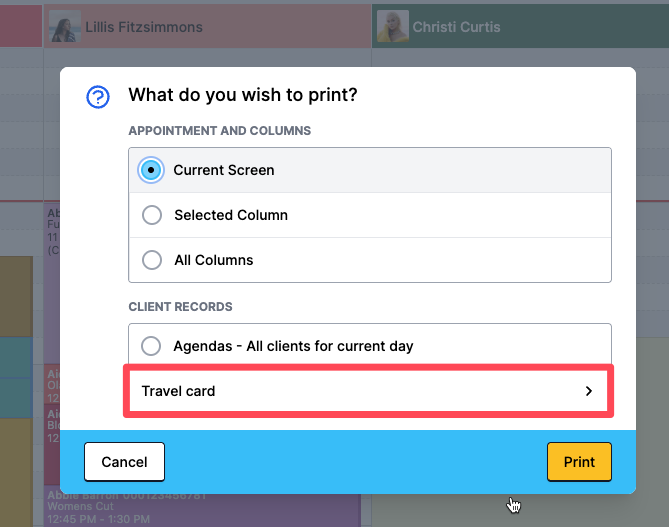Click the Lillis Fitzsimmons column header name
669x527 pixels.
[x=143, y=27]
